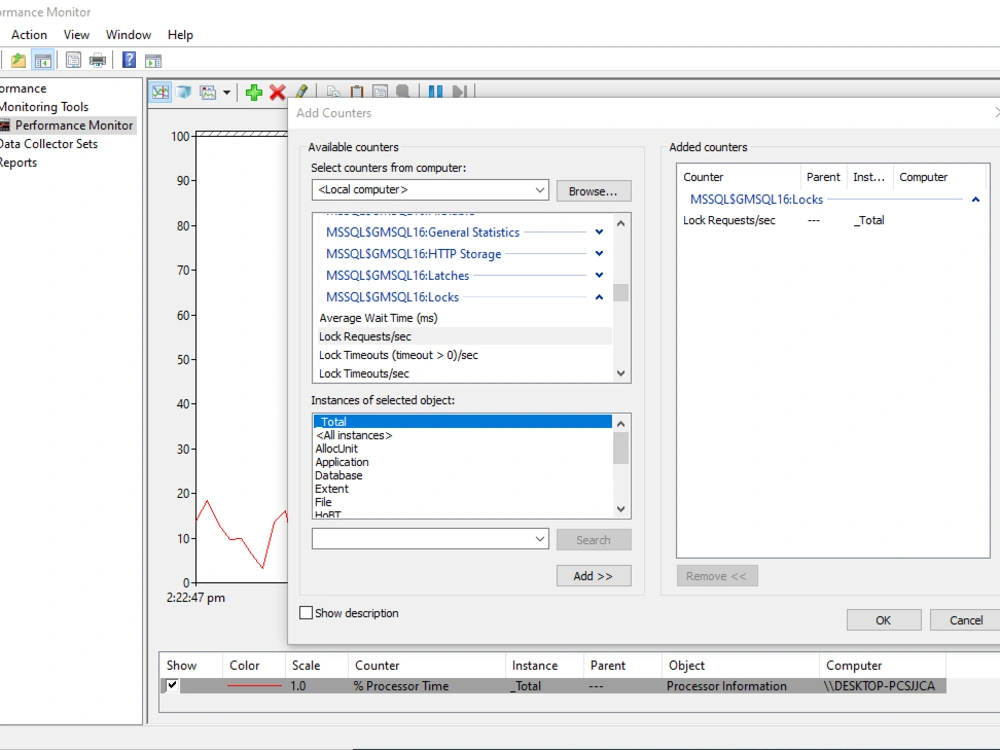The width and height of the screenshot is (1000, 750).
Task: Expand MSSQL$GMSQL16:HTTP Storage chevron
Action: [x=599, y=254]
